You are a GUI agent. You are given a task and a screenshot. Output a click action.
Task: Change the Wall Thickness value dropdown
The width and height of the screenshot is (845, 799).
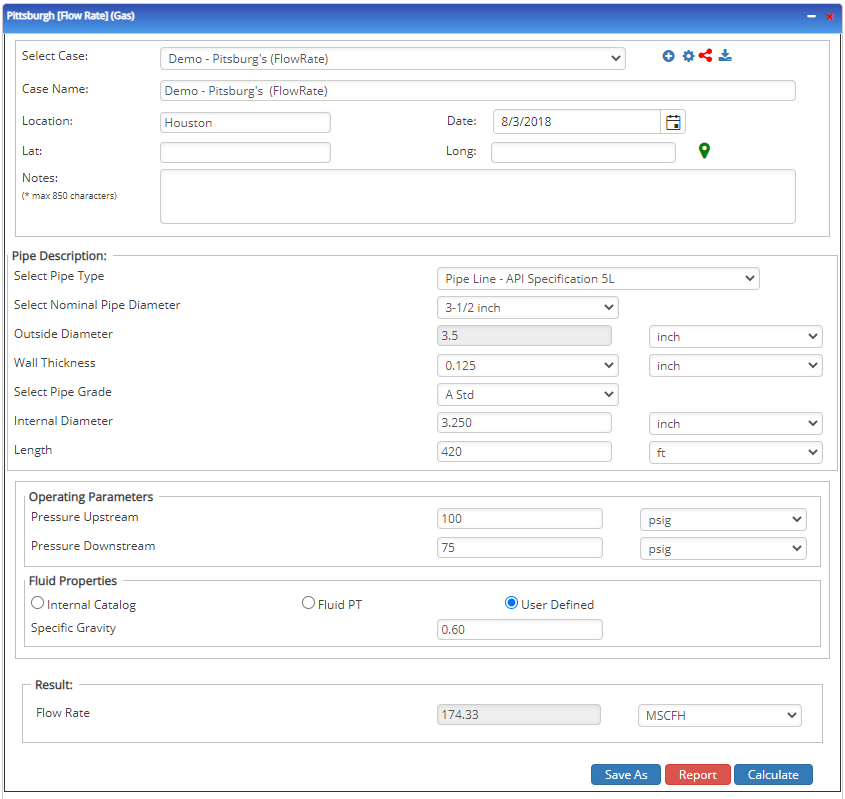point(527,365)
